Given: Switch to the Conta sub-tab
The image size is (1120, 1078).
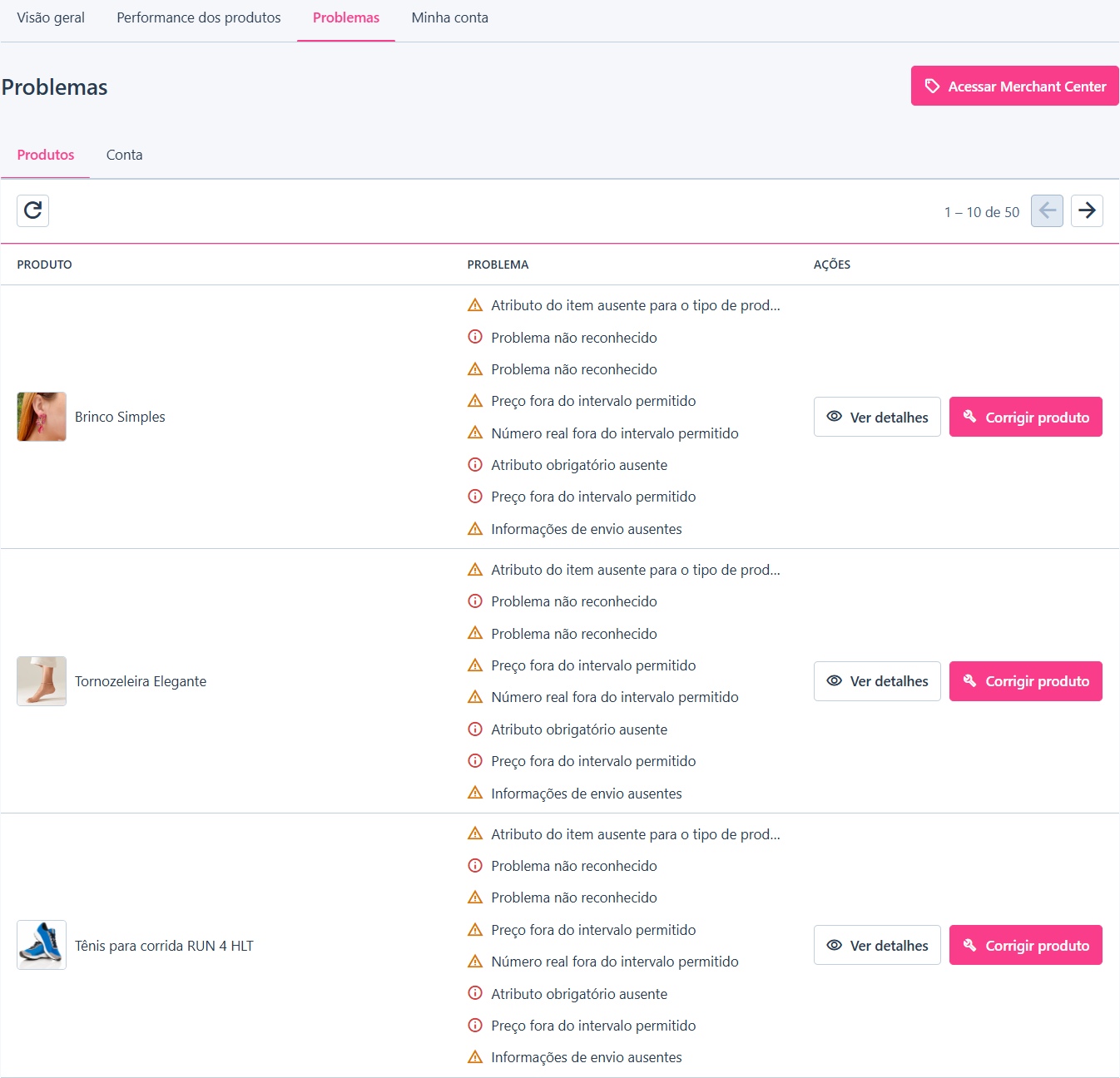Looking at the screenshot, I should click(124, 155).
